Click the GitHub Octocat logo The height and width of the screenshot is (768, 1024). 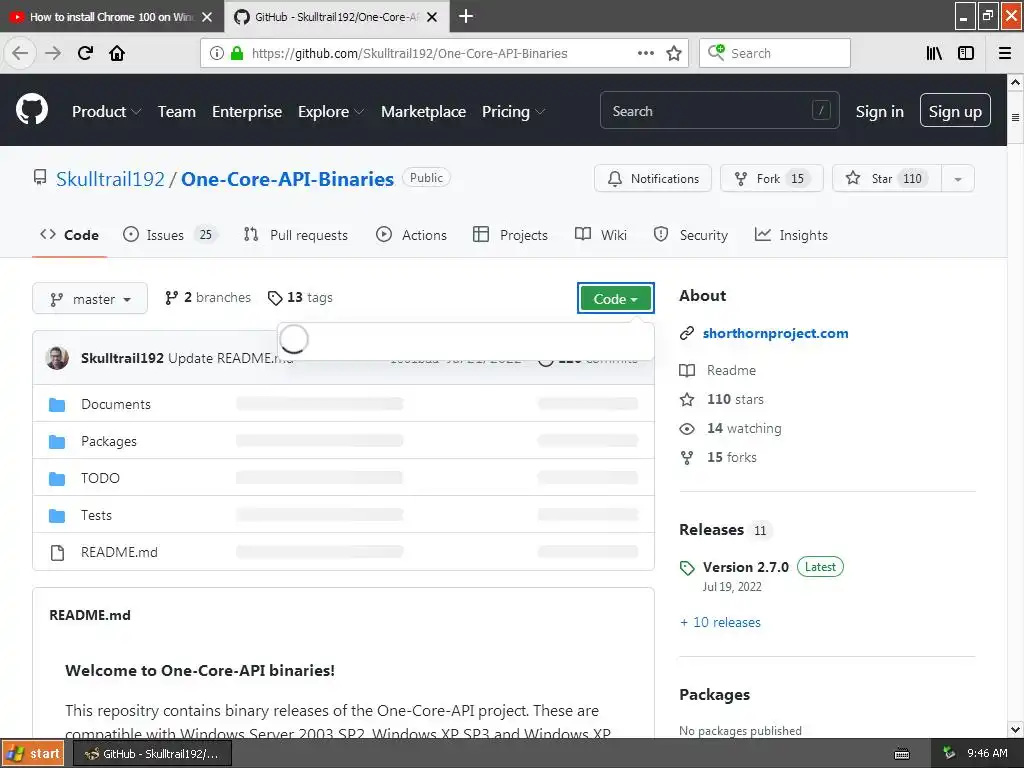[32, 109]
